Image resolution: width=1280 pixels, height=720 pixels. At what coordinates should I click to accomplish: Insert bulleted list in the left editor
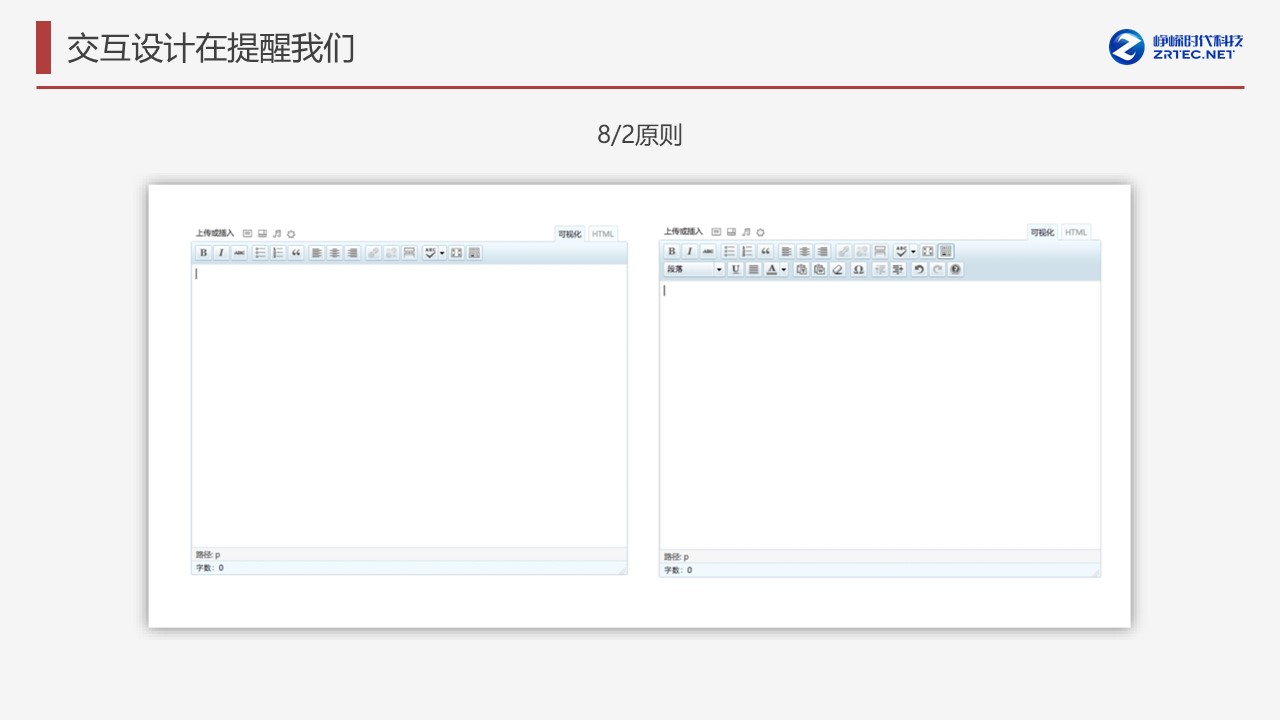coord(260,253)
